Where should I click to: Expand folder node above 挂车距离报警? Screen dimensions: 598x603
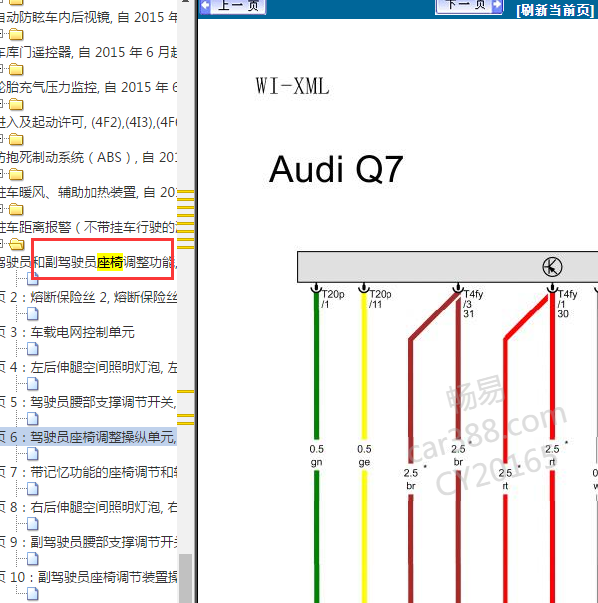tap(1, 209)
